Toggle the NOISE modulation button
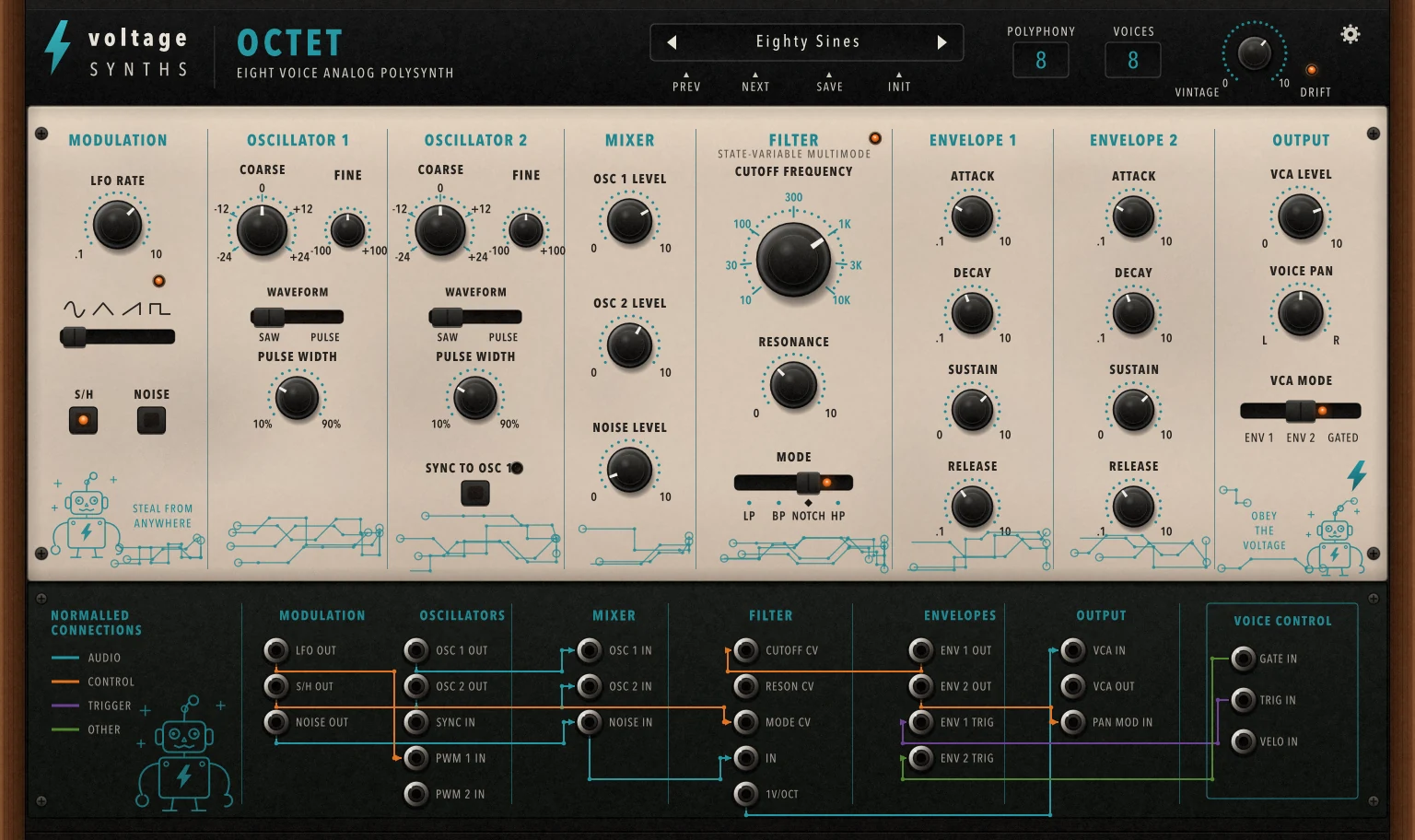1415x840 pixels. pyautogui.click(x=151, y=421)
